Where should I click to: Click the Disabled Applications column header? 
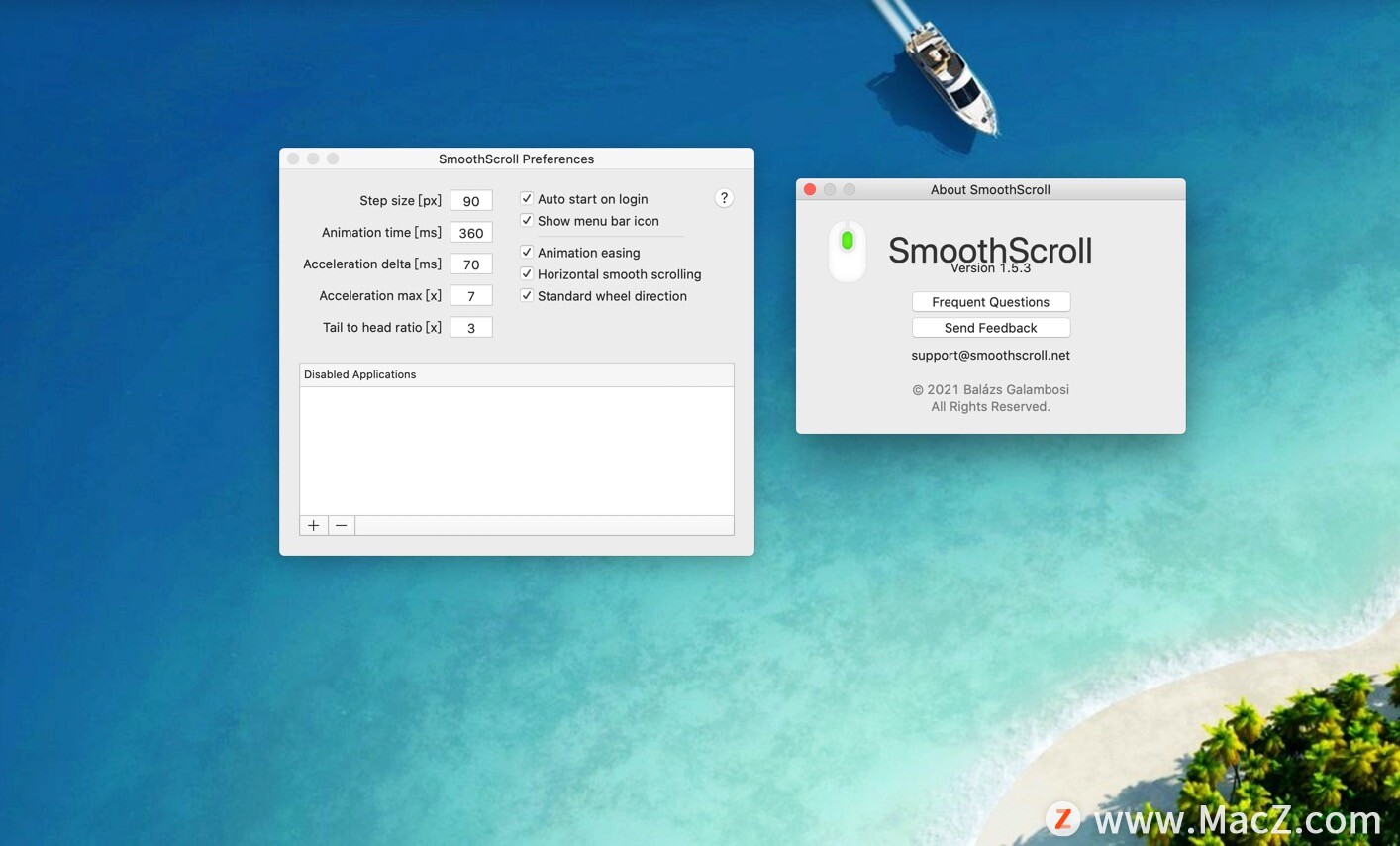click(517, 374)
